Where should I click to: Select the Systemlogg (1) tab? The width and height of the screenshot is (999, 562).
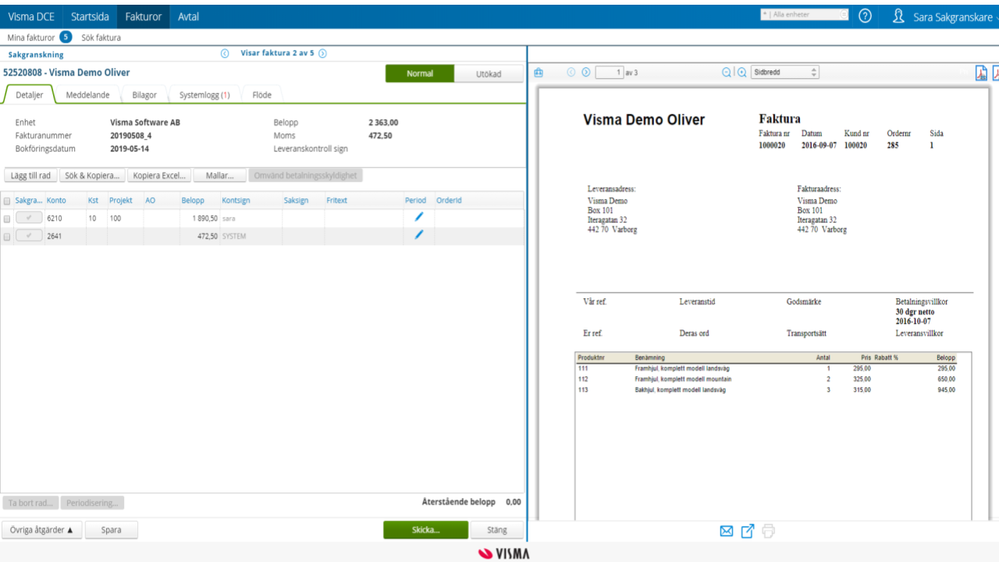click(205, 94)
